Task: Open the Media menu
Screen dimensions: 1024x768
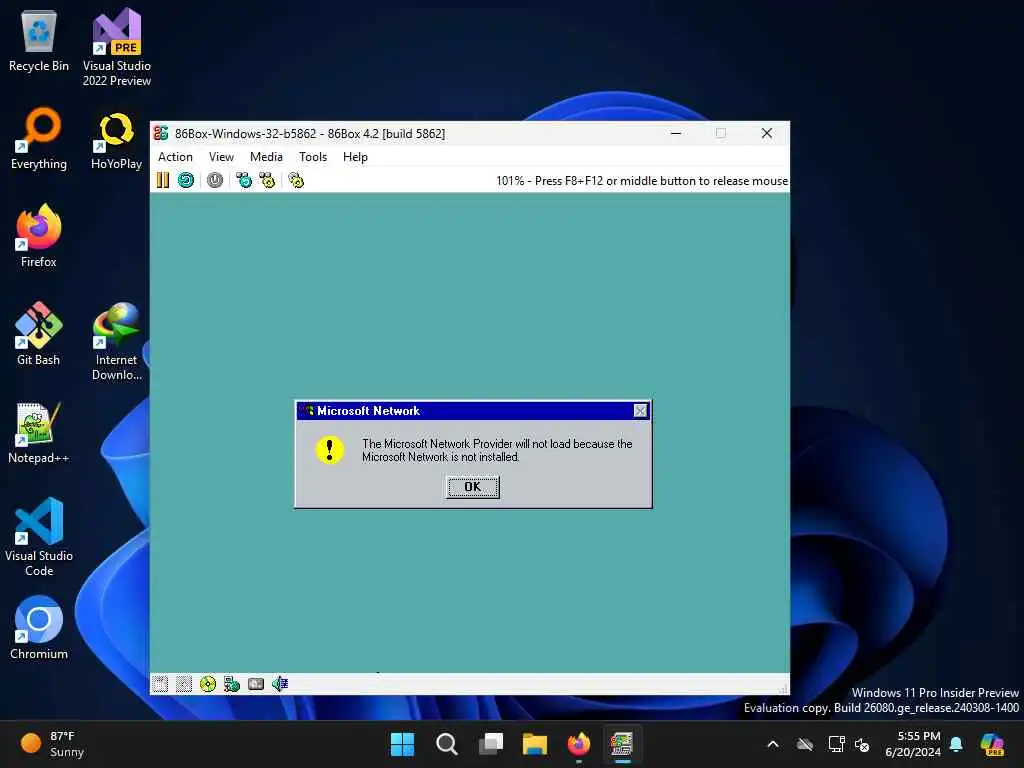Action: click(x=266, y=157)
